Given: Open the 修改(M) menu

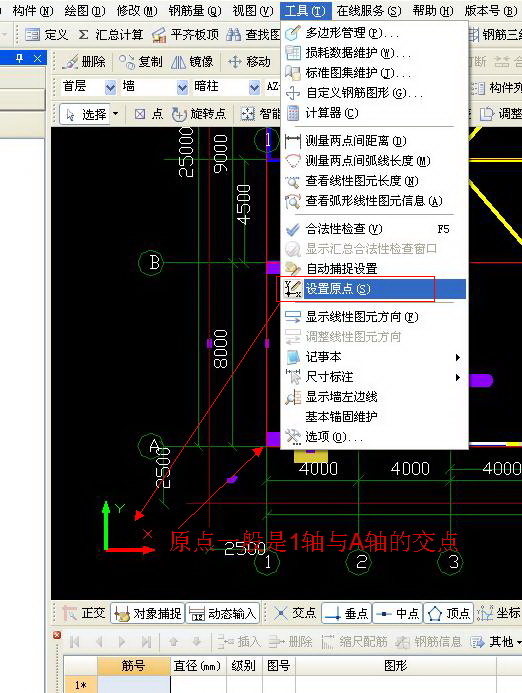Looking at the screenshot, I should [137, 10].
